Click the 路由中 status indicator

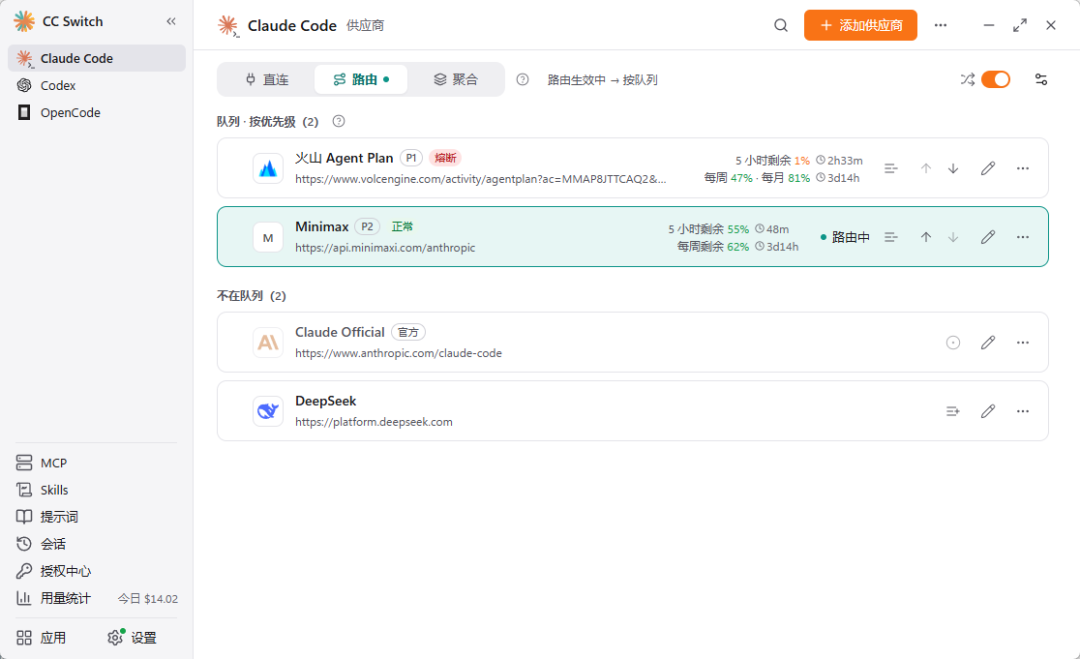click(x=845, y=237)
